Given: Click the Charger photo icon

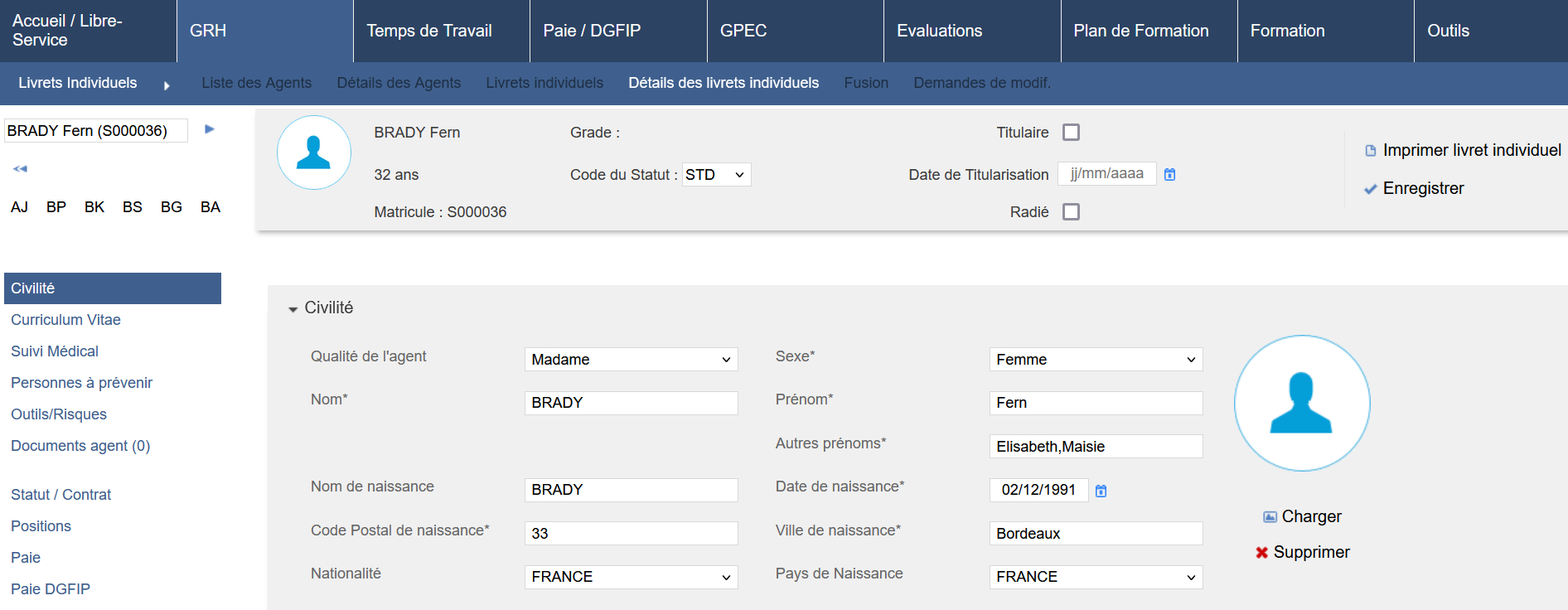Looking at the screenshot, I should click(1270, 517).
